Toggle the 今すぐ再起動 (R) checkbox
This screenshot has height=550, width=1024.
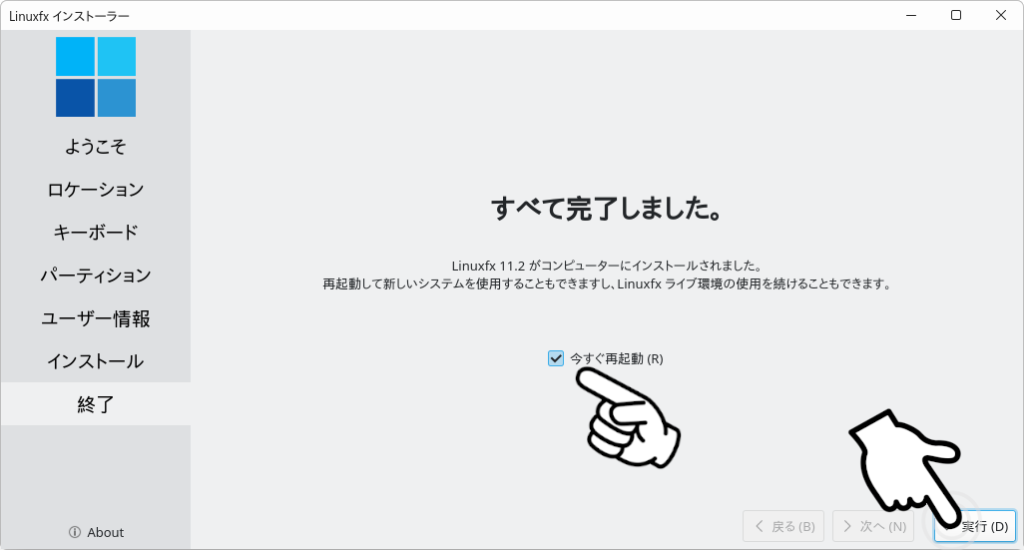[556, 359]
